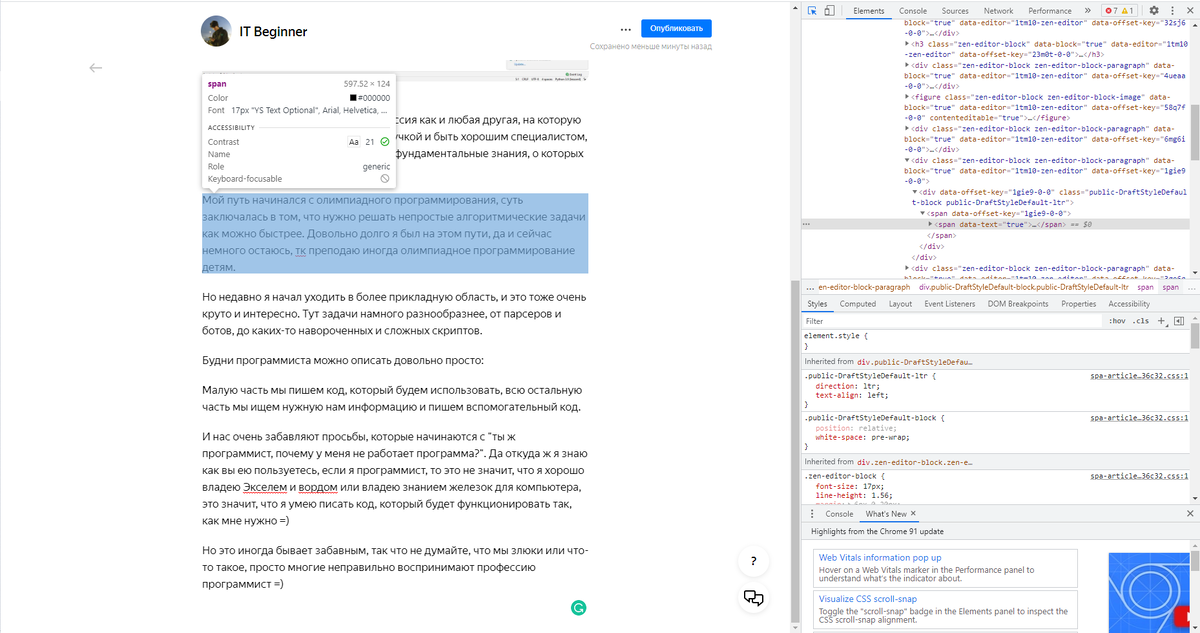Viewport: 1200px width, 633px height.
Task: Open the Layout tab
Action: pyautogui.click(x=900, y=304)
